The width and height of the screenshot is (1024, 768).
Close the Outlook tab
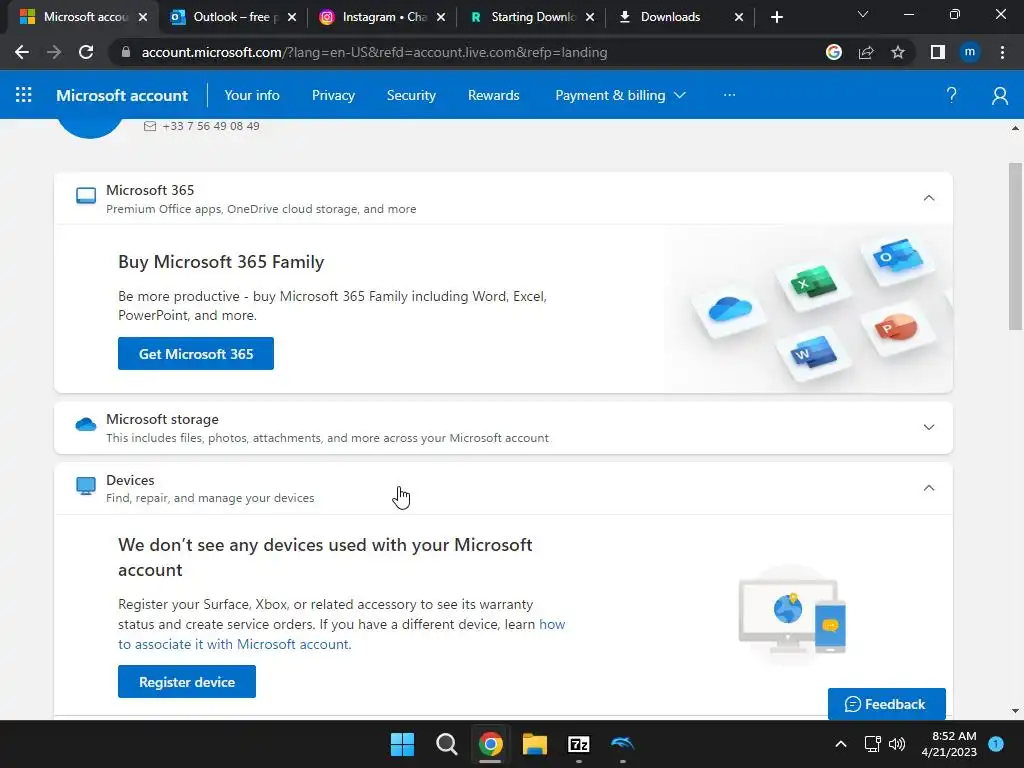click(292, 17)
